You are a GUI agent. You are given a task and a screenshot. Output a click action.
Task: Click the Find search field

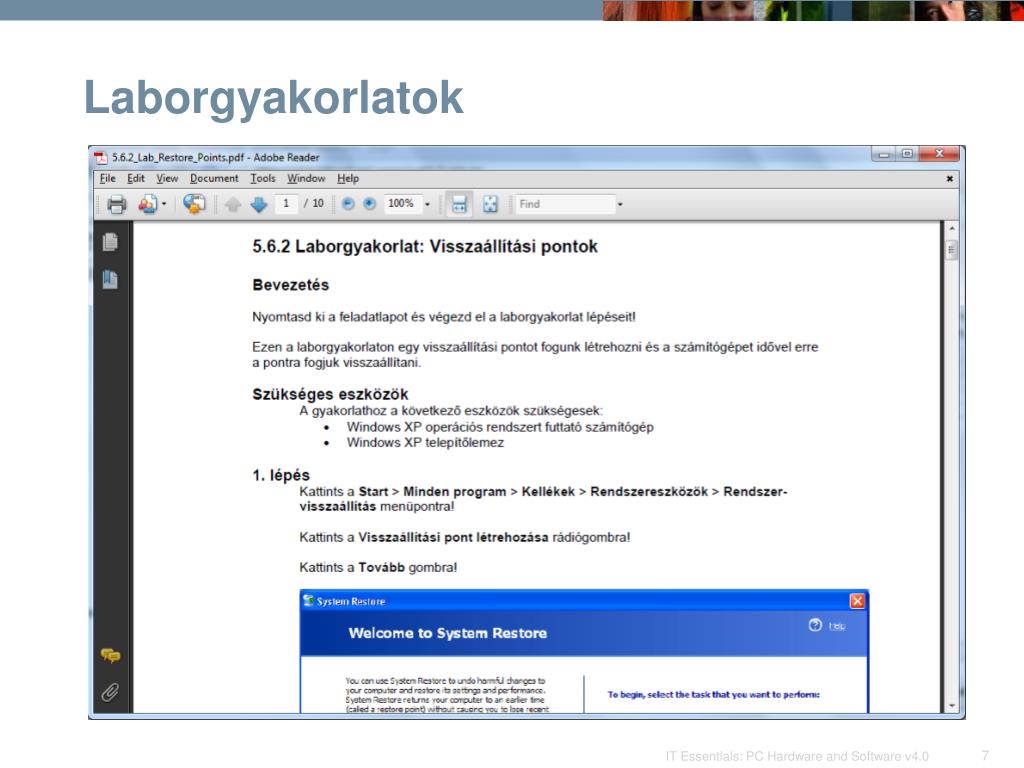566,204
